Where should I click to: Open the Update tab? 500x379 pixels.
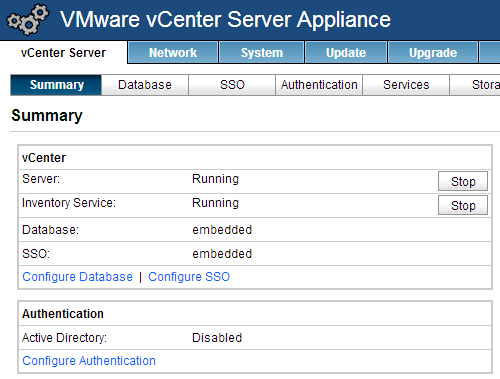[346, 52]
